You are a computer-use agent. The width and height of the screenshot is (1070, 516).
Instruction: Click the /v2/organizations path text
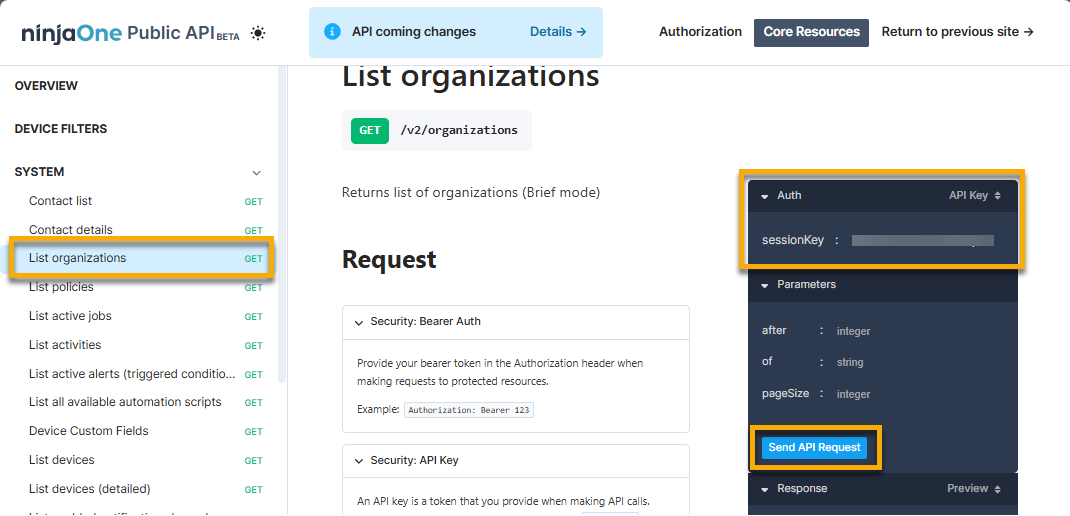coord(459,130)
